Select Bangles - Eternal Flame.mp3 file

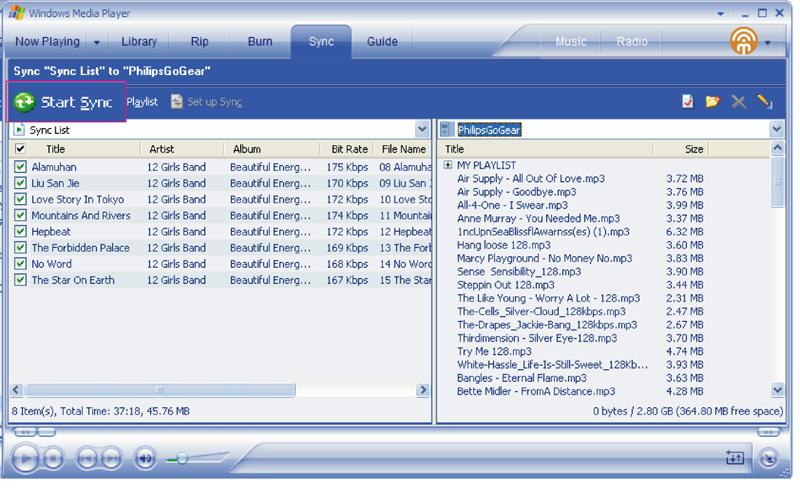click(521, 378)
